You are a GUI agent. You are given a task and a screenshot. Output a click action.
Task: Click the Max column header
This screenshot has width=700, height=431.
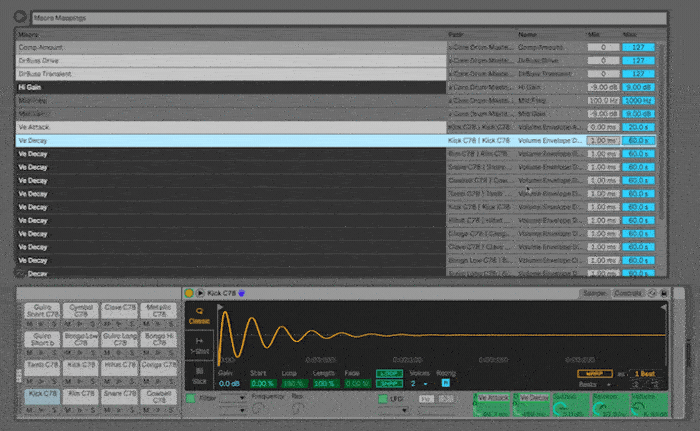[x=629, y=34]
